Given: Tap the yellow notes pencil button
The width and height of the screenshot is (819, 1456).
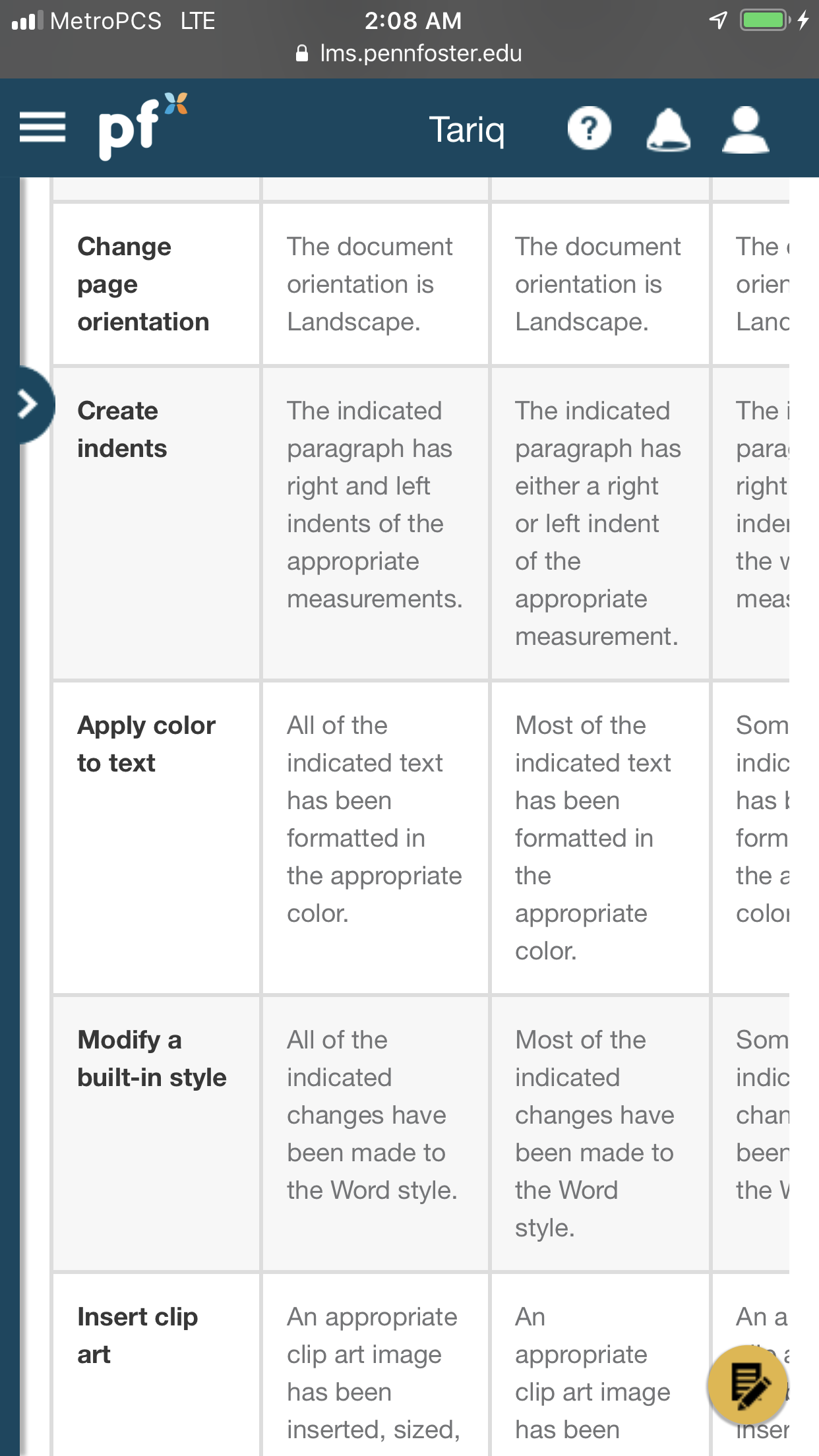Looking at the screenshot, I should tap(748, 1385).
